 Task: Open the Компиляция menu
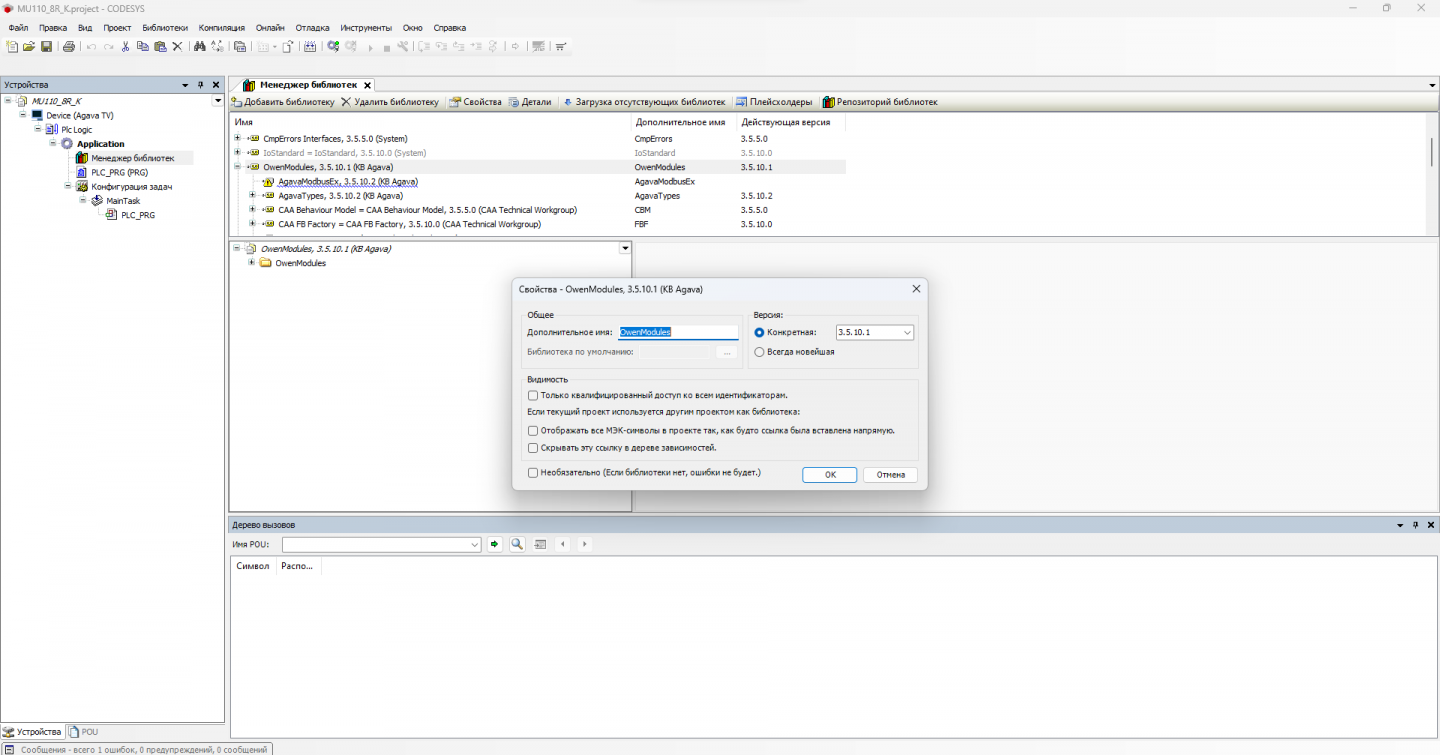point(221,28)
